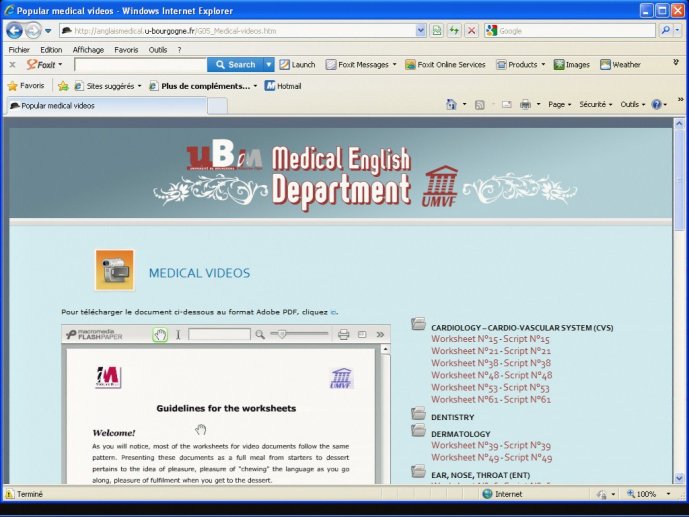Viewport: 689px width, 517px height.
Task: Open the recent pages dropdown beside navigation arrows
Action: (x=48, y=31)
